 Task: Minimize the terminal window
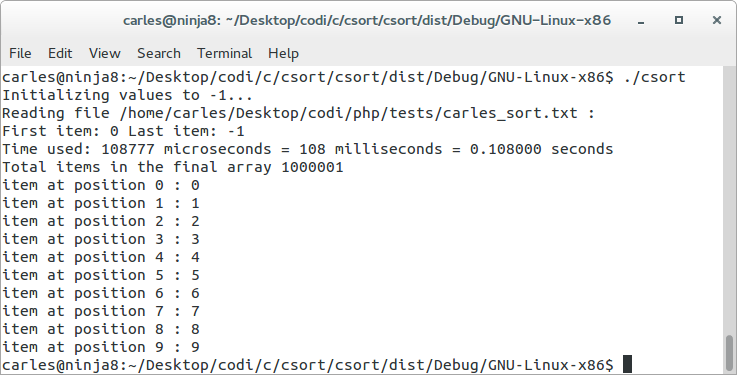[x=641, y=21]
